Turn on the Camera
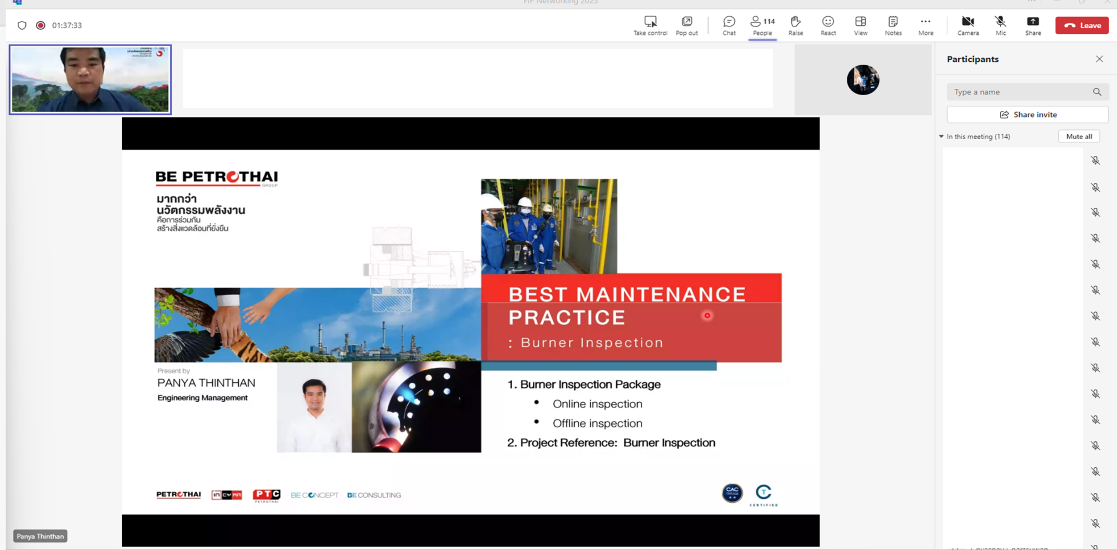Screen dimensions: 1117x550 click(x=967, y=26)
